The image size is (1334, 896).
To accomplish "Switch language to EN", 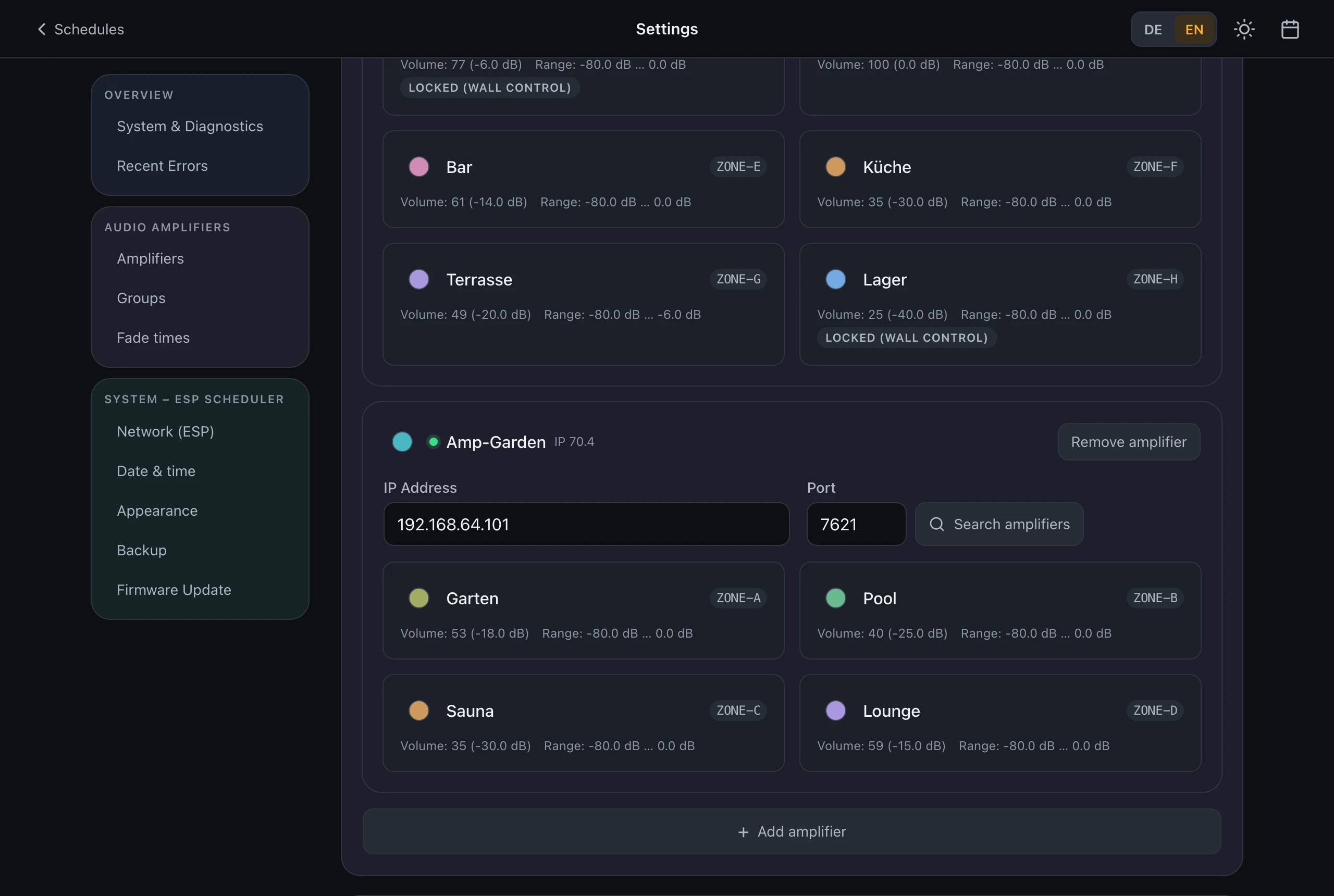I will click(x=1194, y=29).
